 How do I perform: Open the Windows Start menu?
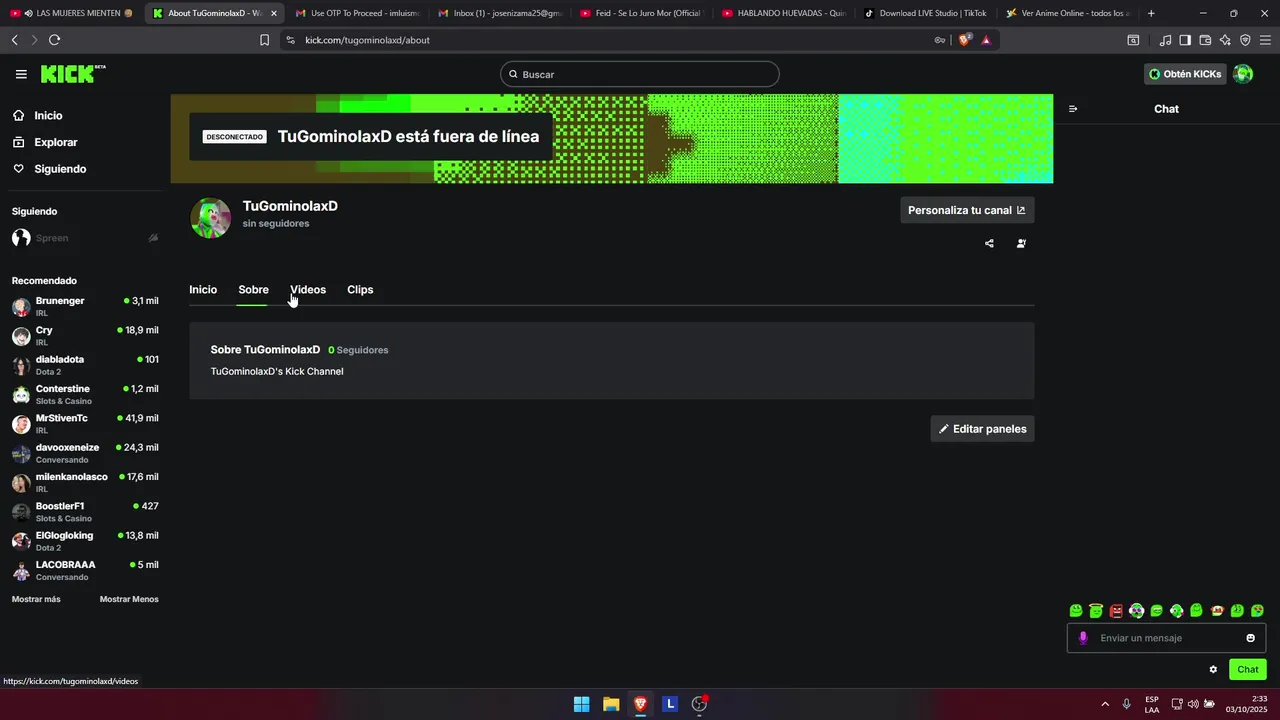[x=581, y=704]
